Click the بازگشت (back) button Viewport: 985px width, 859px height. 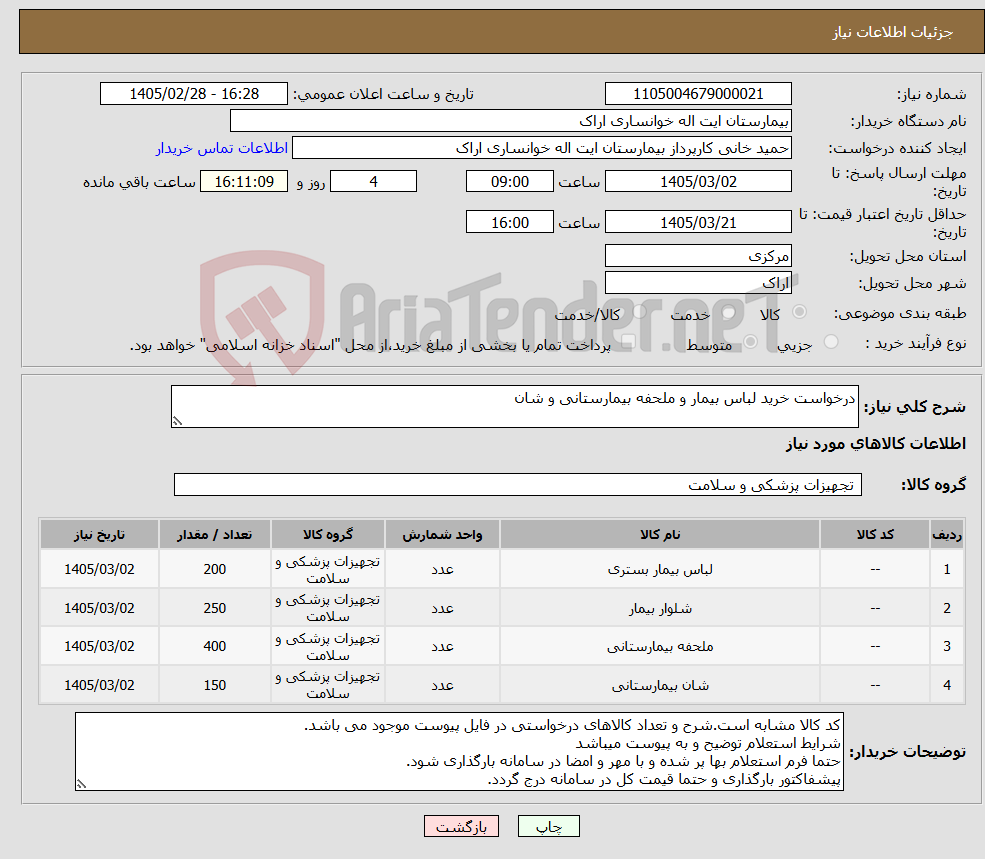point(461,826)
